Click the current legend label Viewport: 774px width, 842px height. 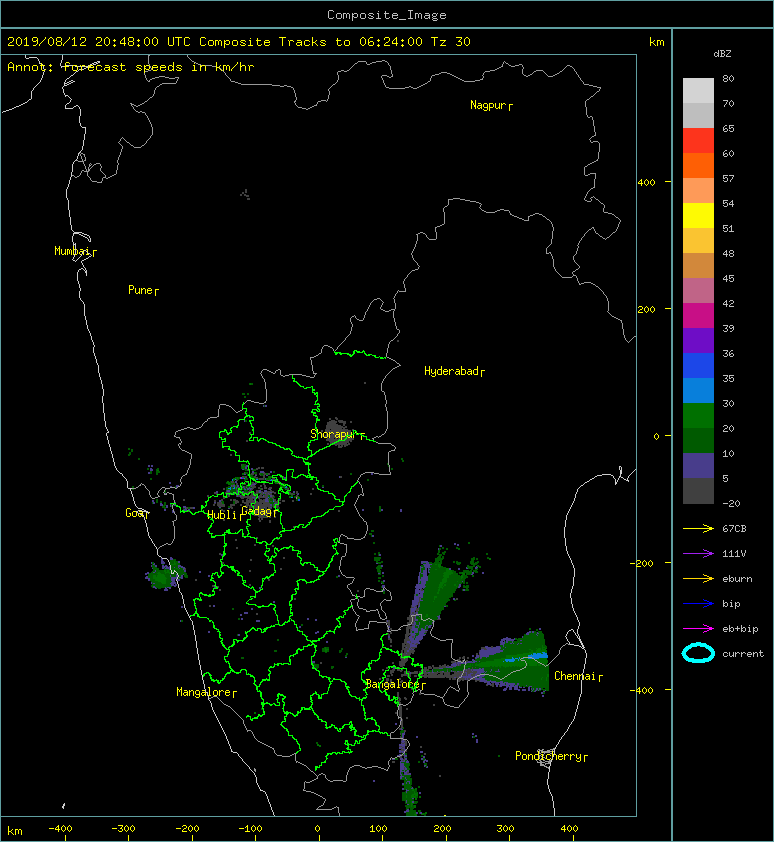(x=742, y=654)
